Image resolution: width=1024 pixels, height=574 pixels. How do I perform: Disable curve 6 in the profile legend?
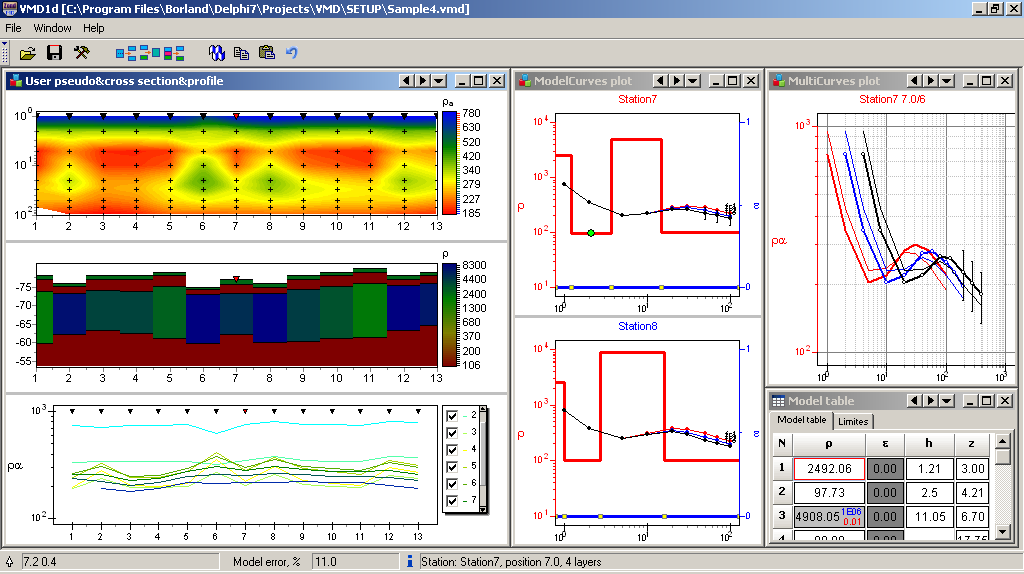[x=453, y=483]
